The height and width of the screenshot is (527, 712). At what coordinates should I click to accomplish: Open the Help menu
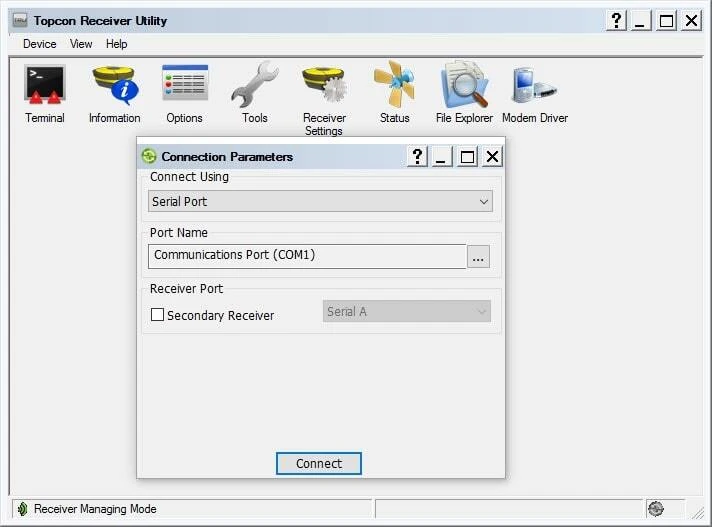[x=116, y=44]
